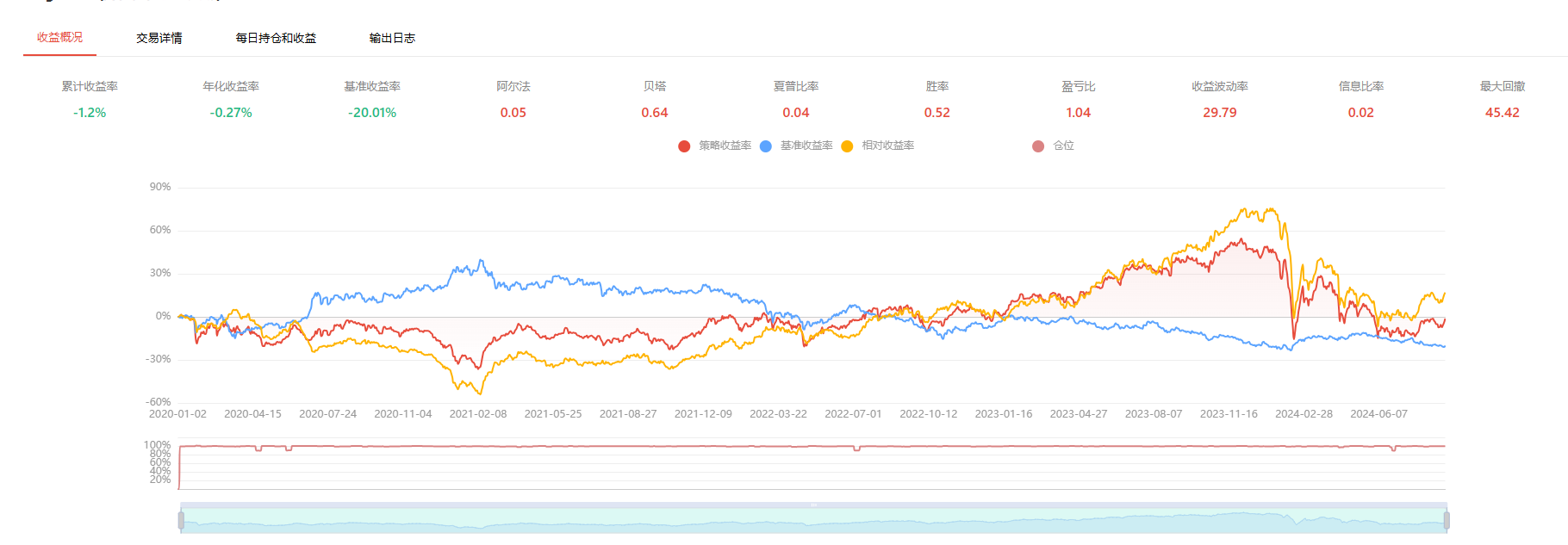Click the 45.42 max drawdown value
Viewport: 1568px width, 545px height.
[1503, 113]
